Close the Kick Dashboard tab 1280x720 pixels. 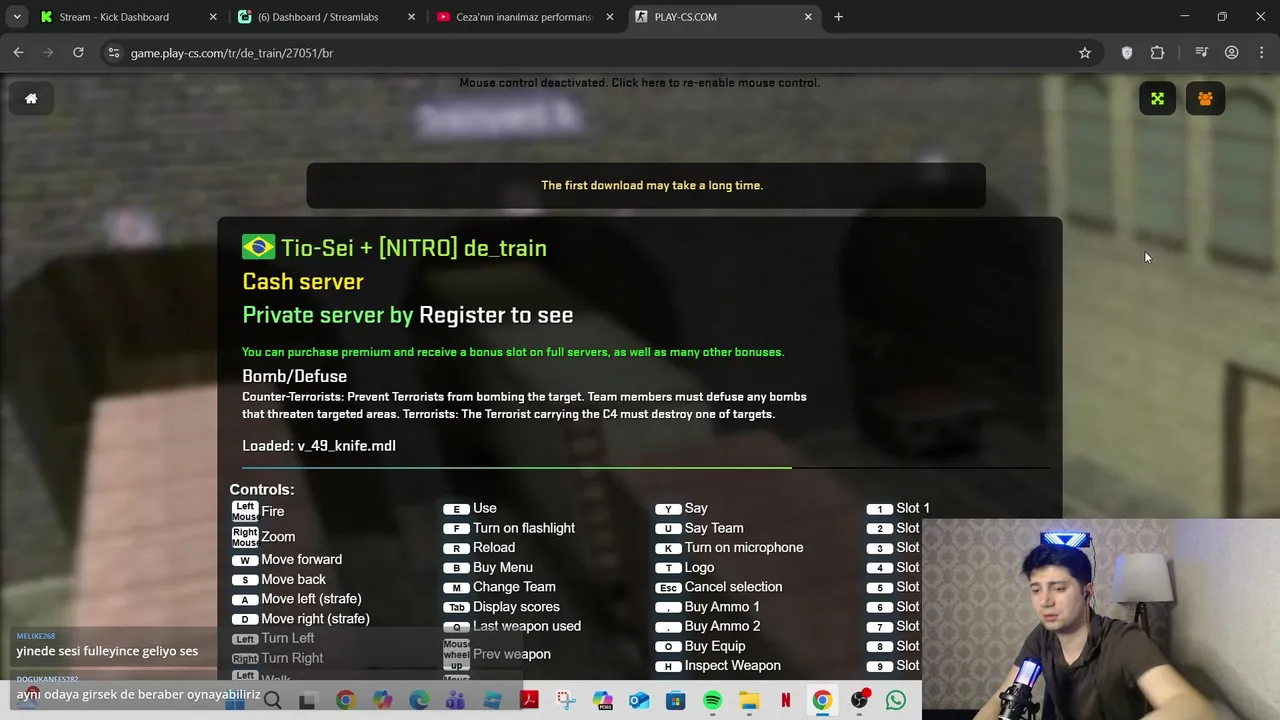pyautogui.click(x=213, y=17)
